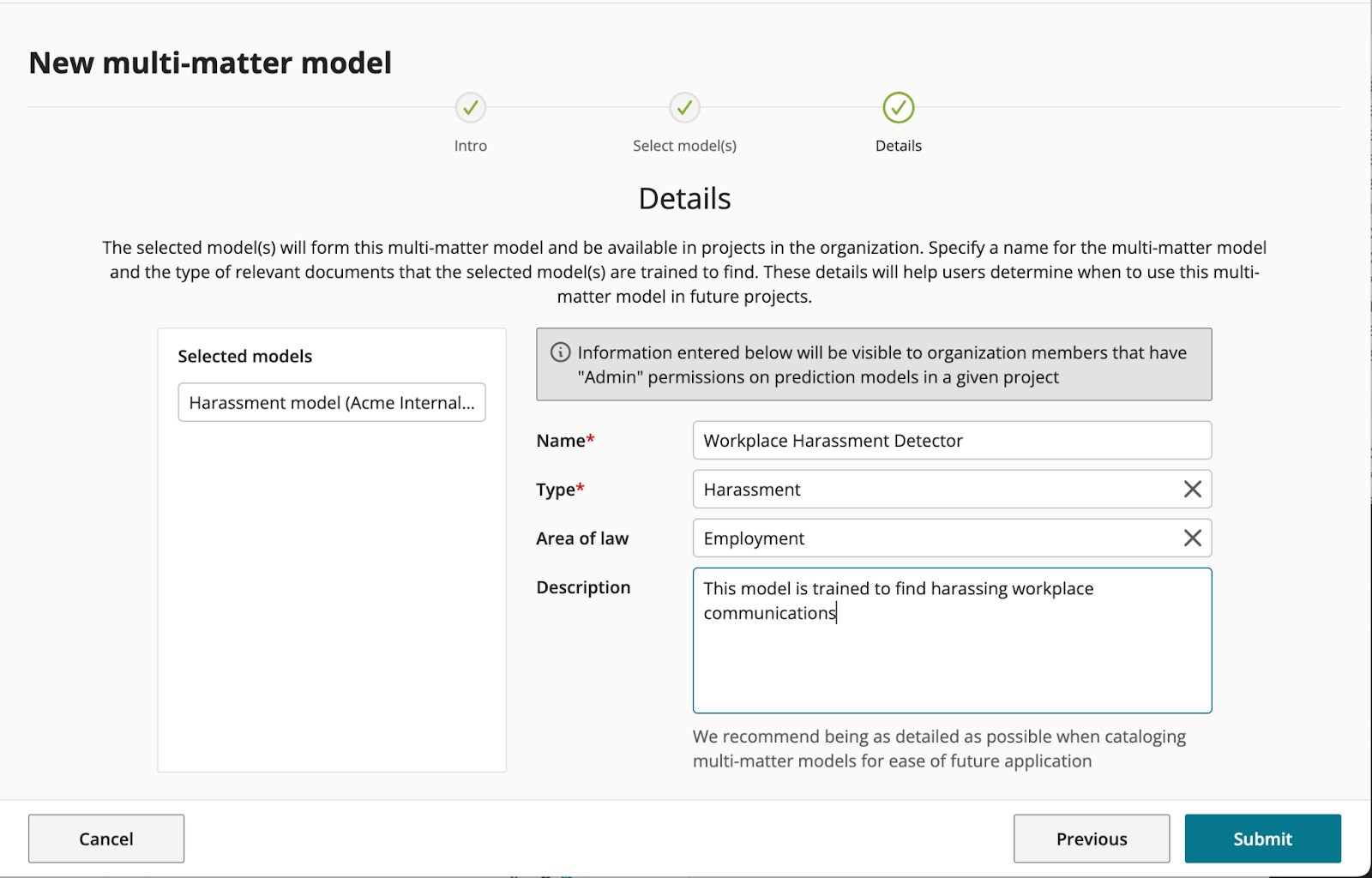This screenshot has height=878, width=1372.
Task: Submit the multi-matter model
Action: coord(1262,839)
